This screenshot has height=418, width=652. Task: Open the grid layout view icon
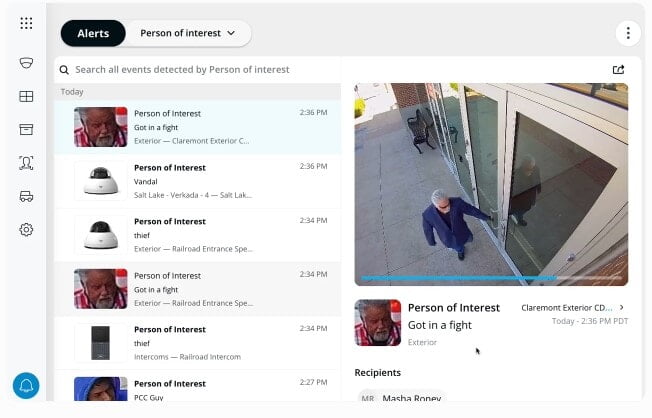[26, 96]
